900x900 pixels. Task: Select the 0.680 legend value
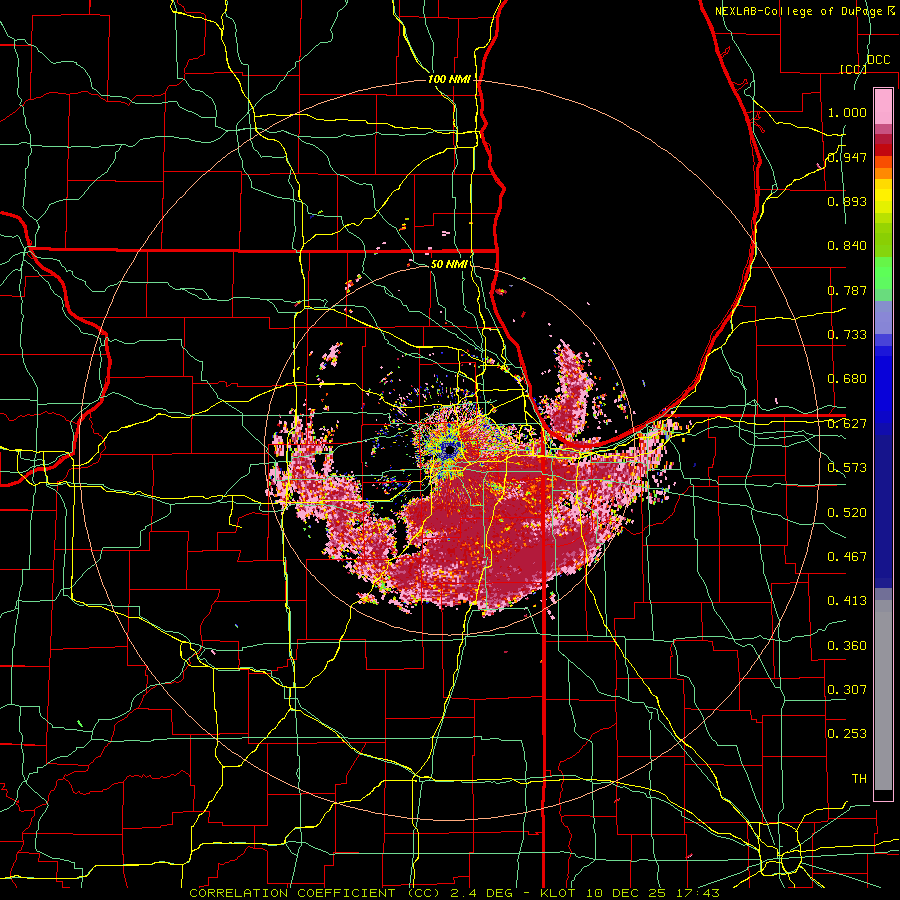tap(847, 379)
